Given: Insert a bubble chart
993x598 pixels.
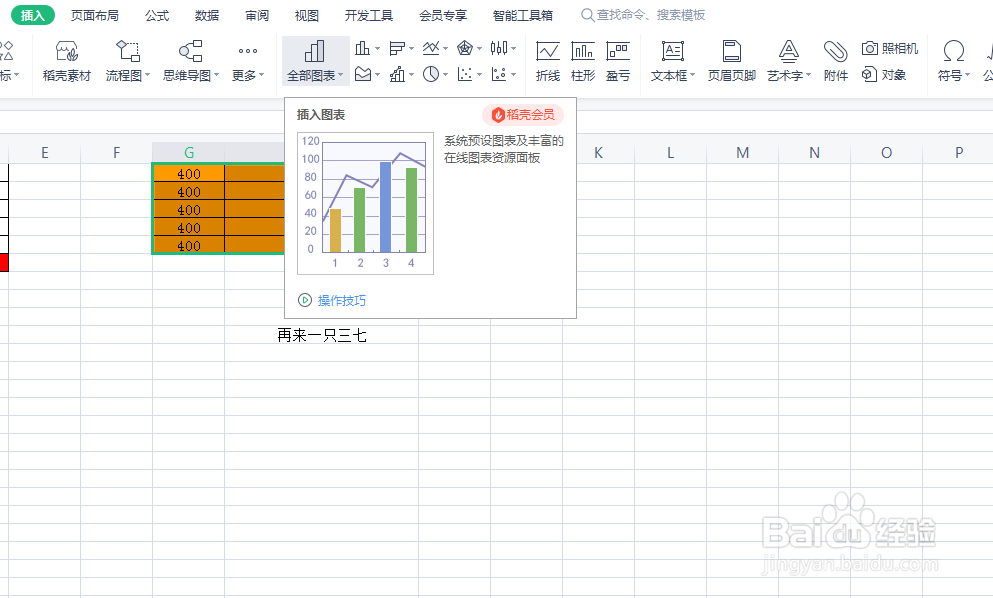Looking at the screenshot, I should coord(499,74).
